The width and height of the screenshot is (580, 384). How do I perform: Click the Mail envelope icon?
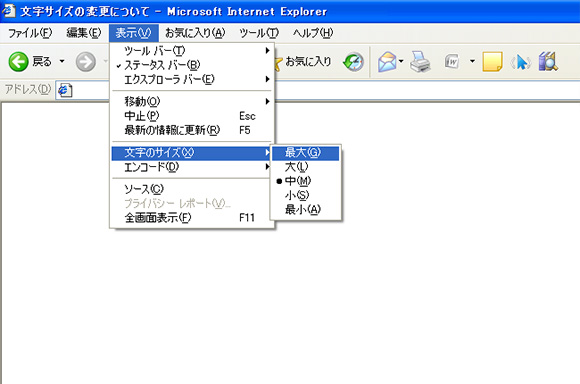(387, 62)
